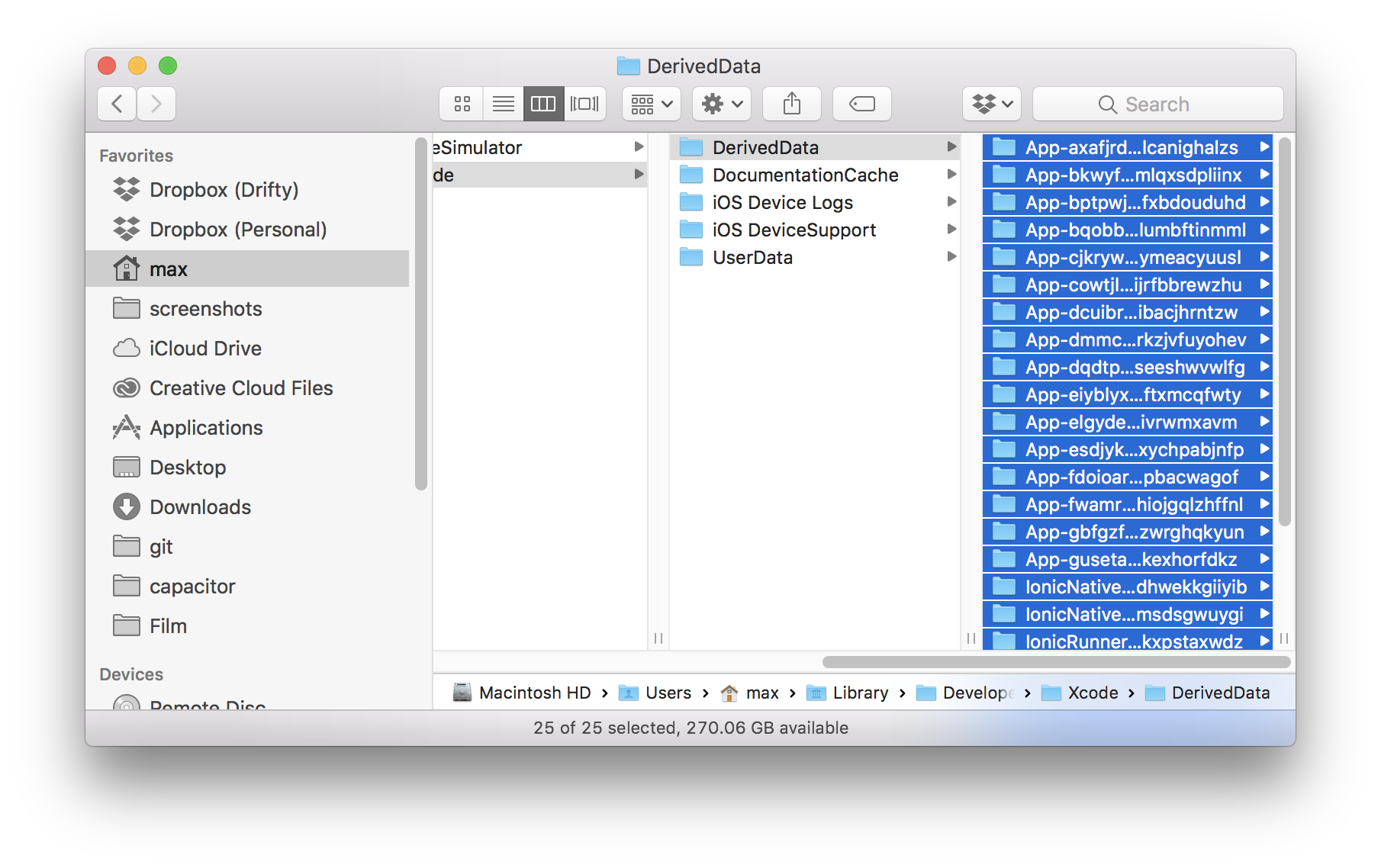Open iCloud Drive from the sidebar
The image size is (1381, 868).
point(204,348)
